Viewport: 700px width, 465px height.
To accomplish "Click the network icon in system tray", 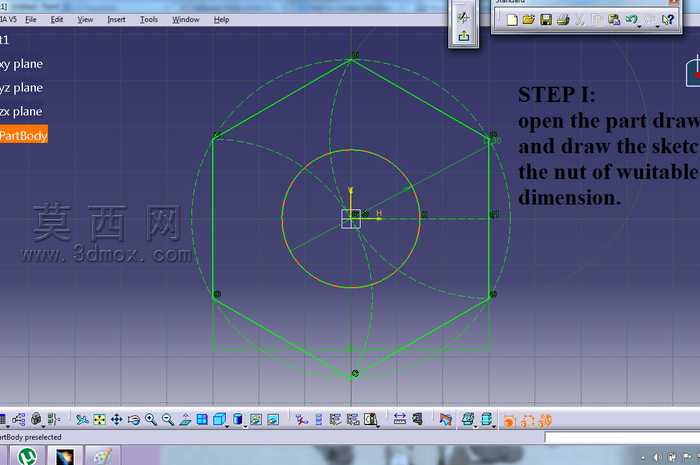I will 672,457.
